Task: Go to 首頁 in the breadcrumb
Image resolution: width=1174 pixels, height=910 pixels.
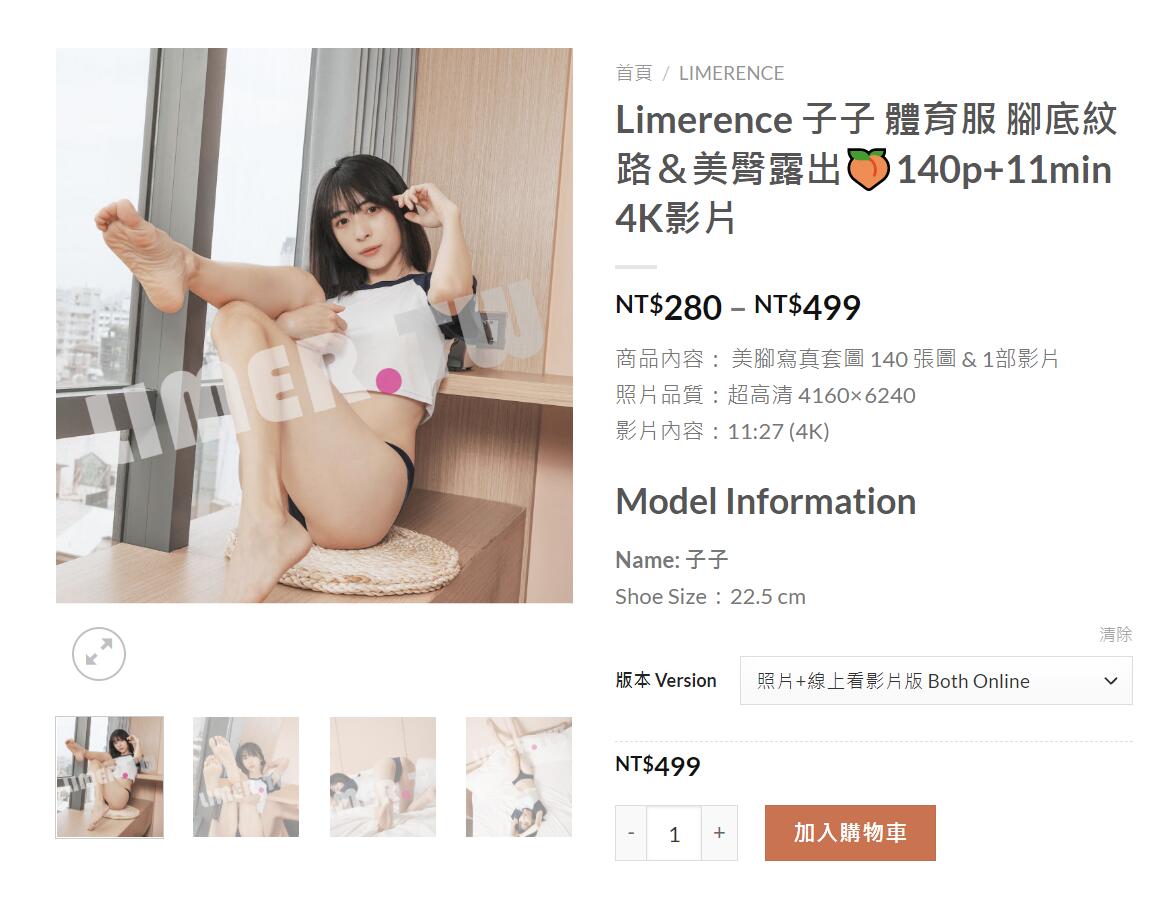Action: click(x=634, y=73)
